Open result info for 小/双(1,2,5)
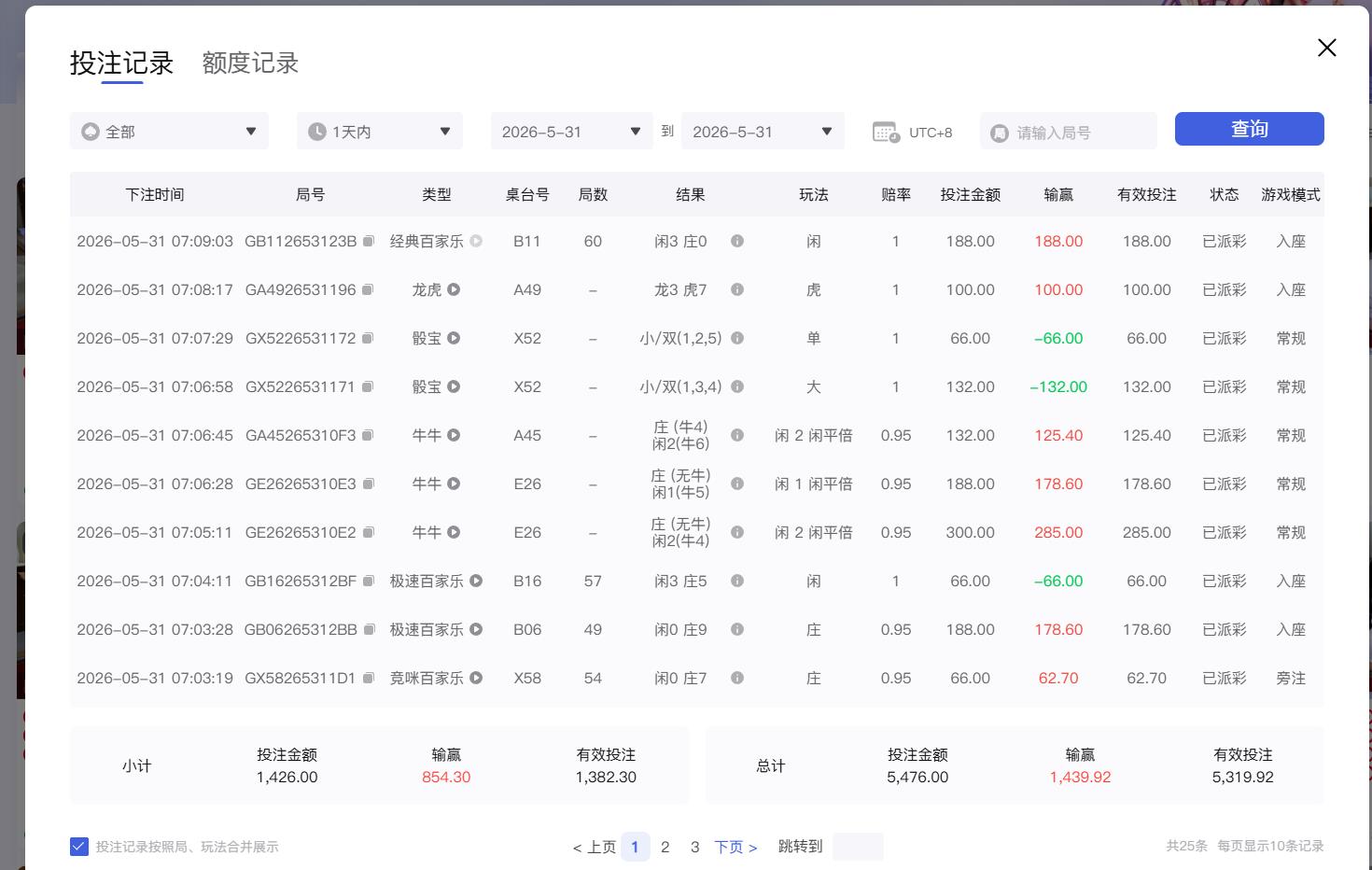 [x=737, y=338]
